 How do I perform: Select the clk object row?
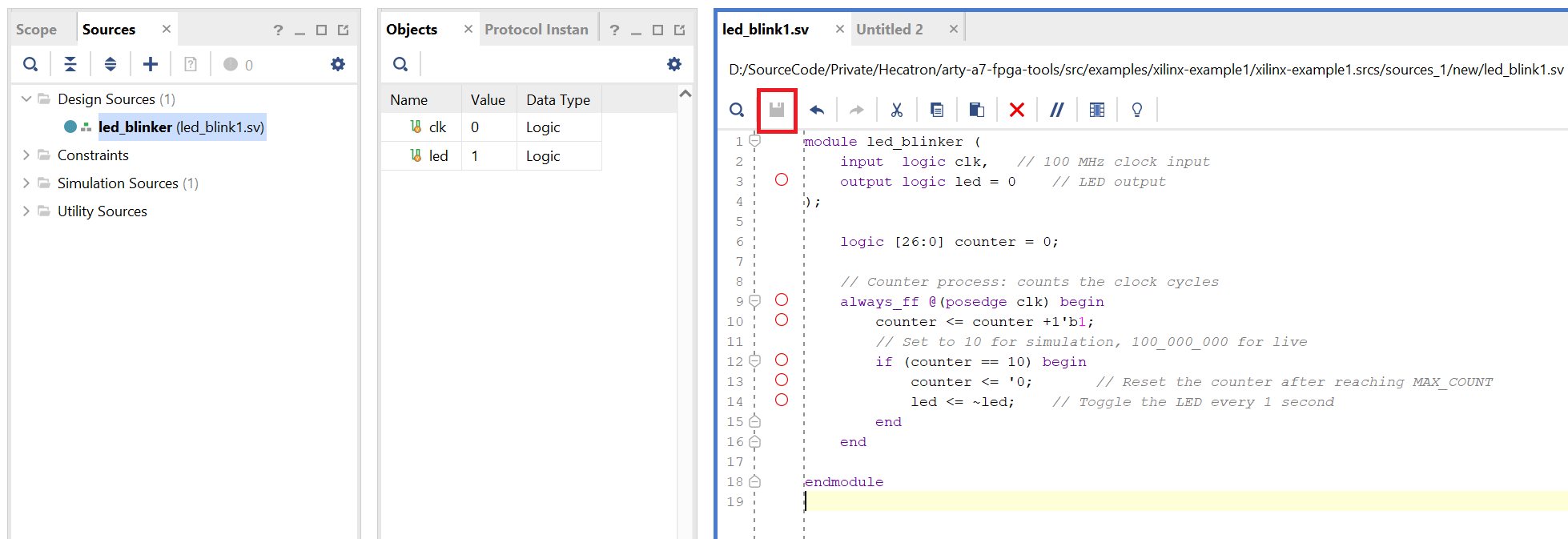[491, 127]
